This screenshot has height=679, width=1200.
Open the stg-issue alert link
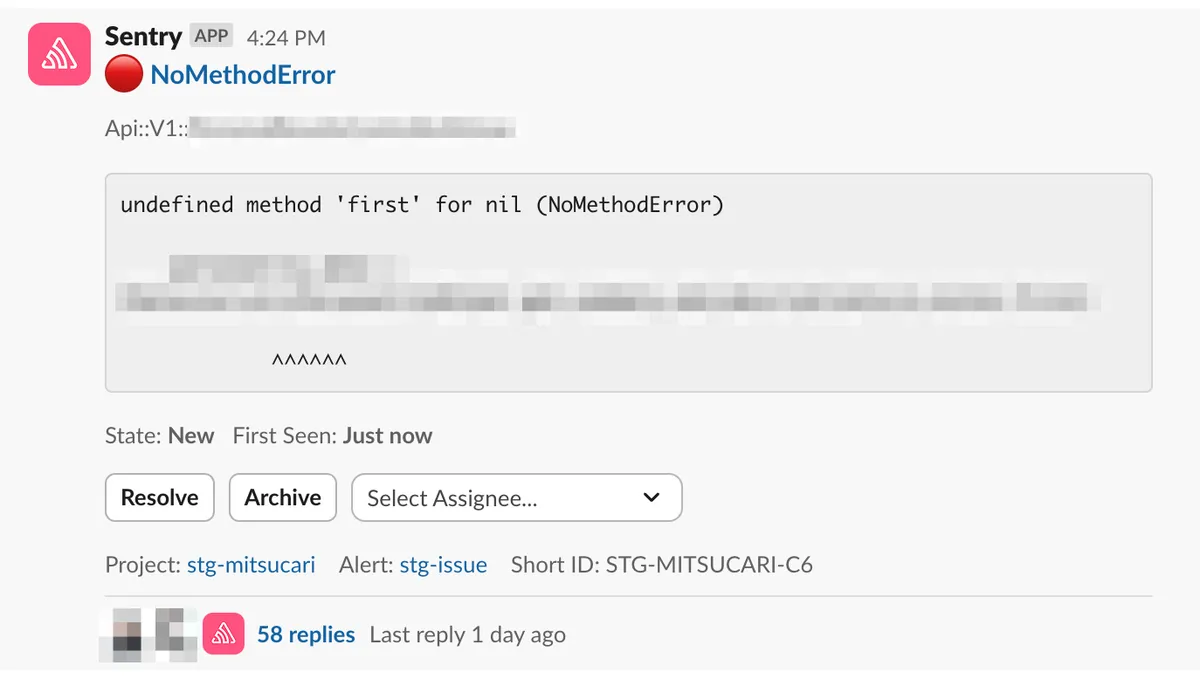coord(443,565)
